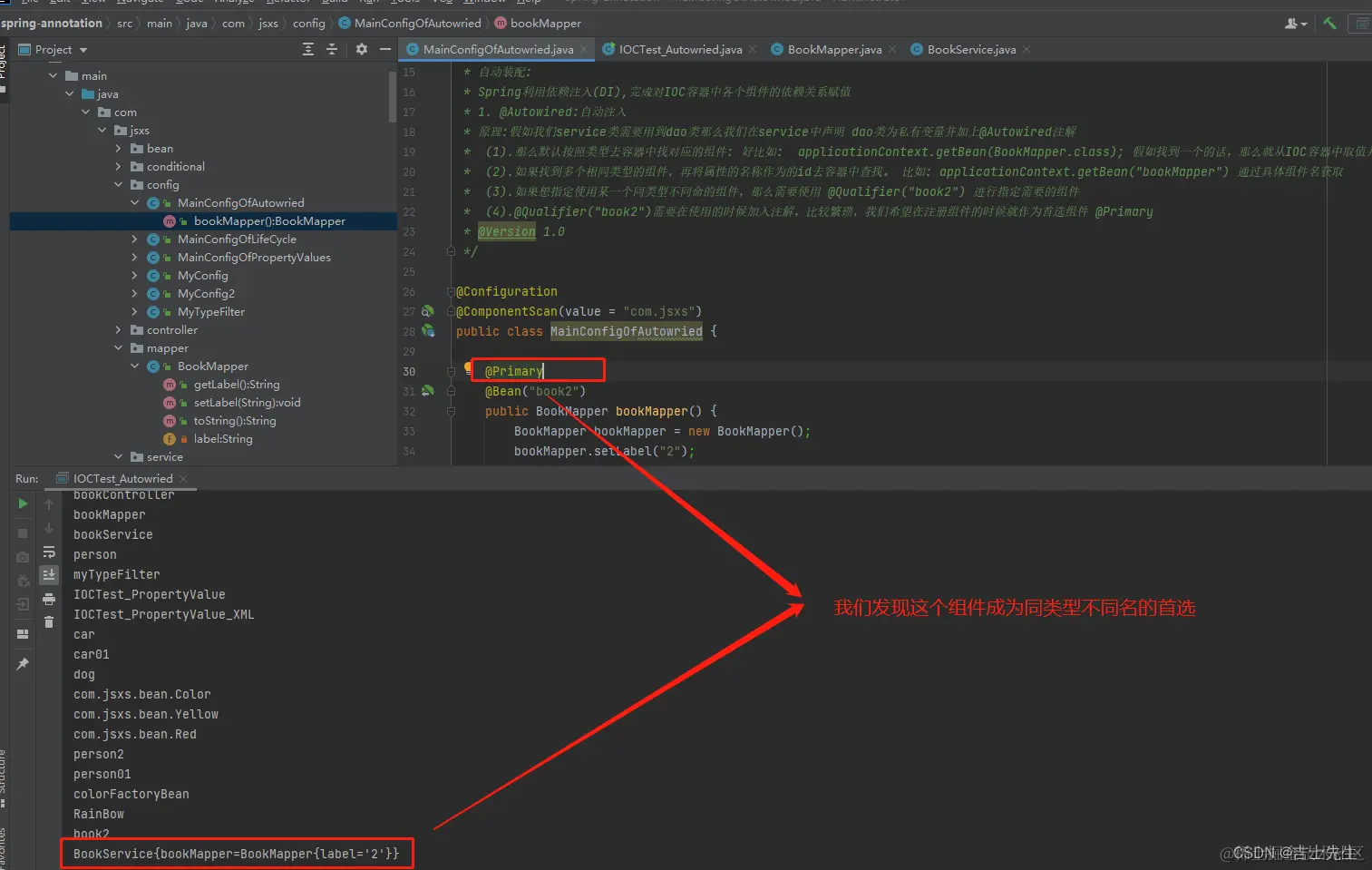
Task: Click config in navigation breadcrumb
Action: [308, 23]
